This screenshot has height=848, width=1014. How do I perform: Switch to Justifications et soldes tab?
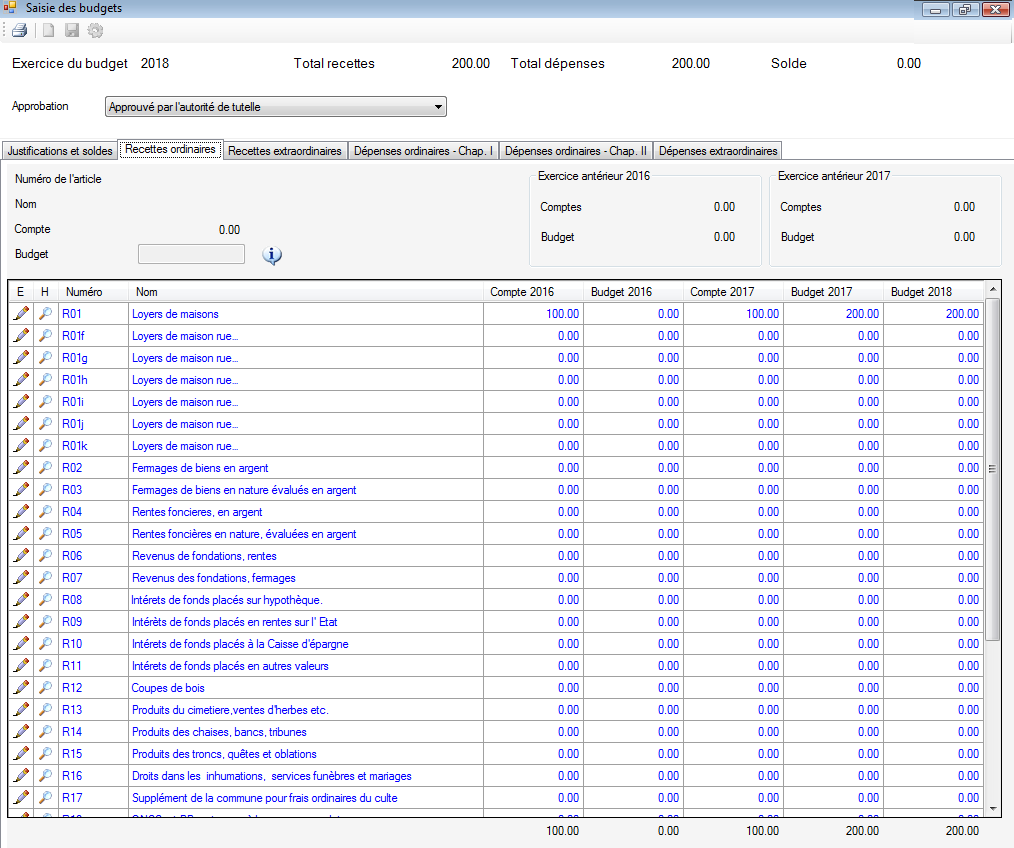pyautogui.click(x=60, y=151)
